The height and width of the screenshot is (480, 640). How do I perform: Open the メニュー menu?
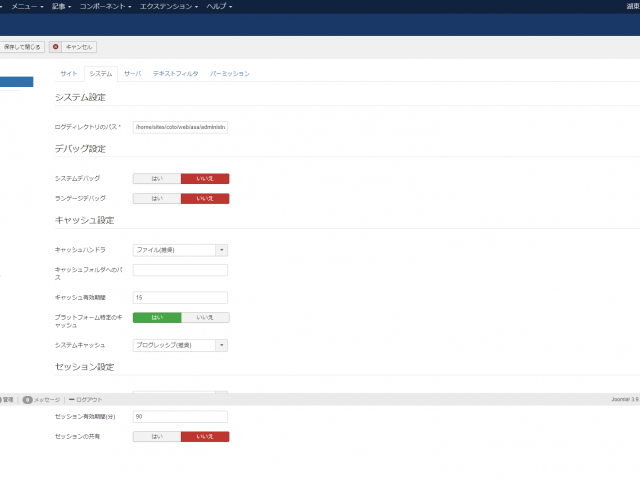coord(27,7)
